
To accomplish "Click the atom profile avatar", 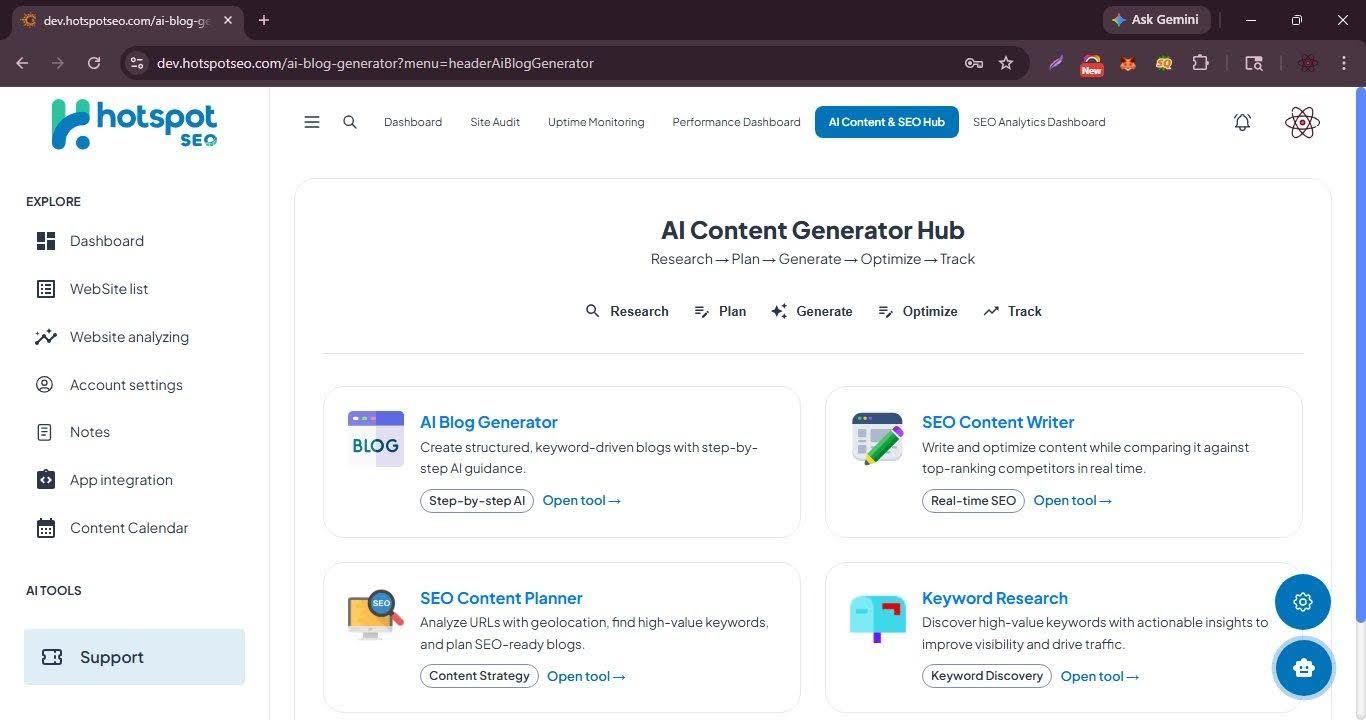I will (x=1302, y=122).
